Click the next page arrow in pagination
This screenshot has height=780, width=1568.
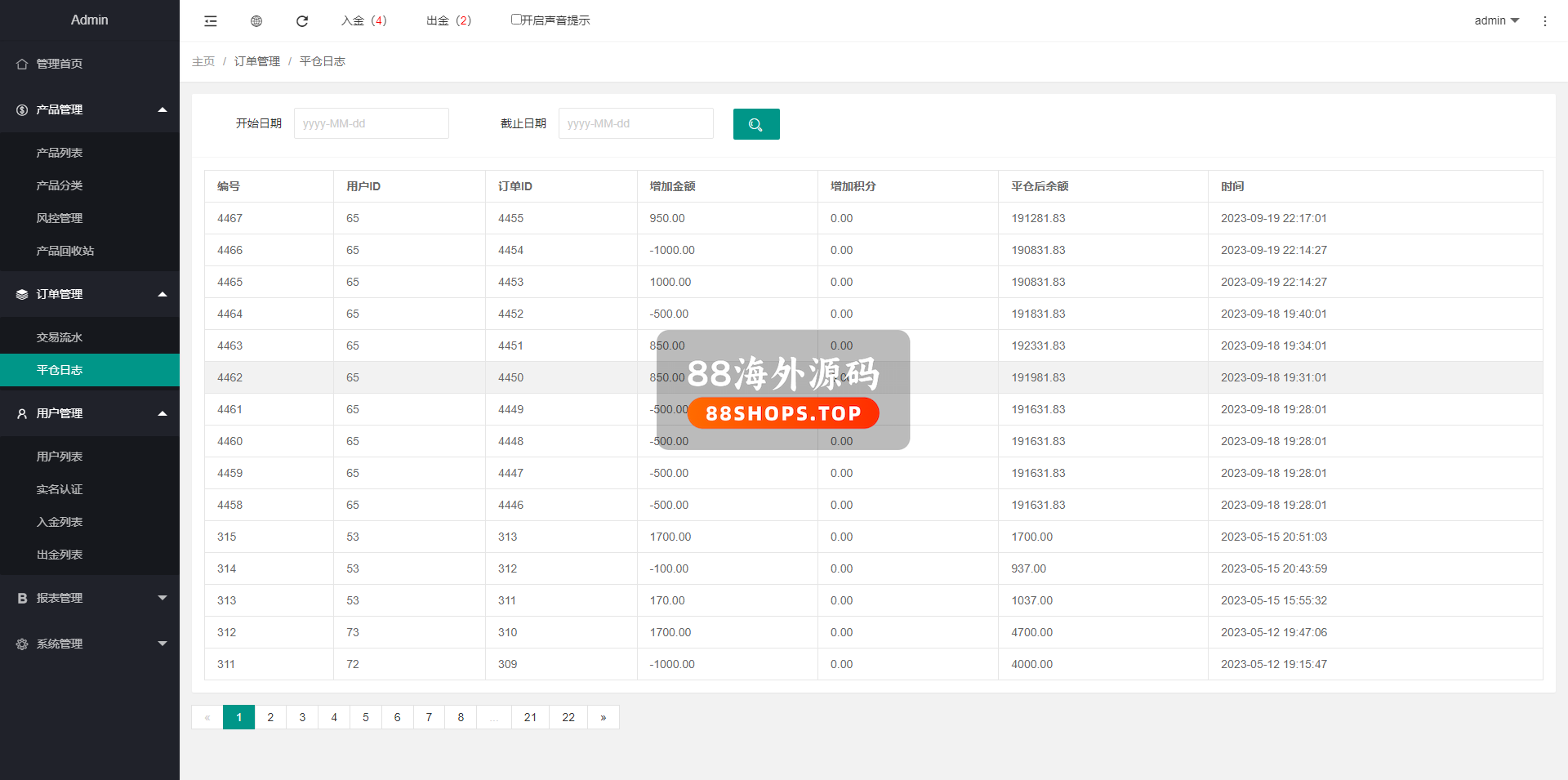[x=604, y=717]
